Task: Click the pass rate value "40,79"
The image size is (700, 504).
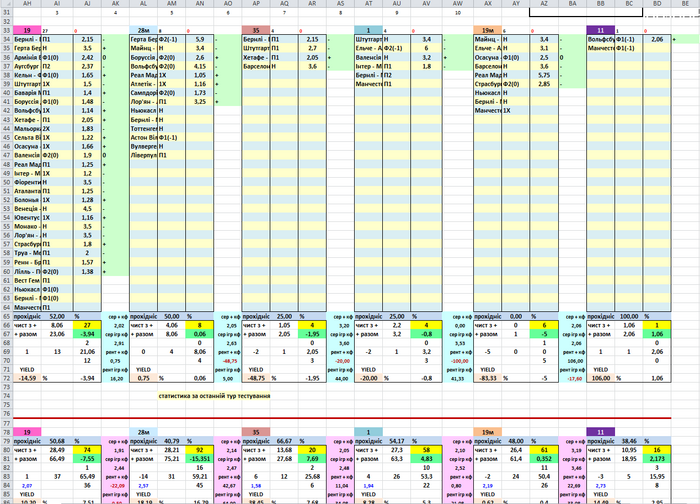Action: [x=171, y=441]
